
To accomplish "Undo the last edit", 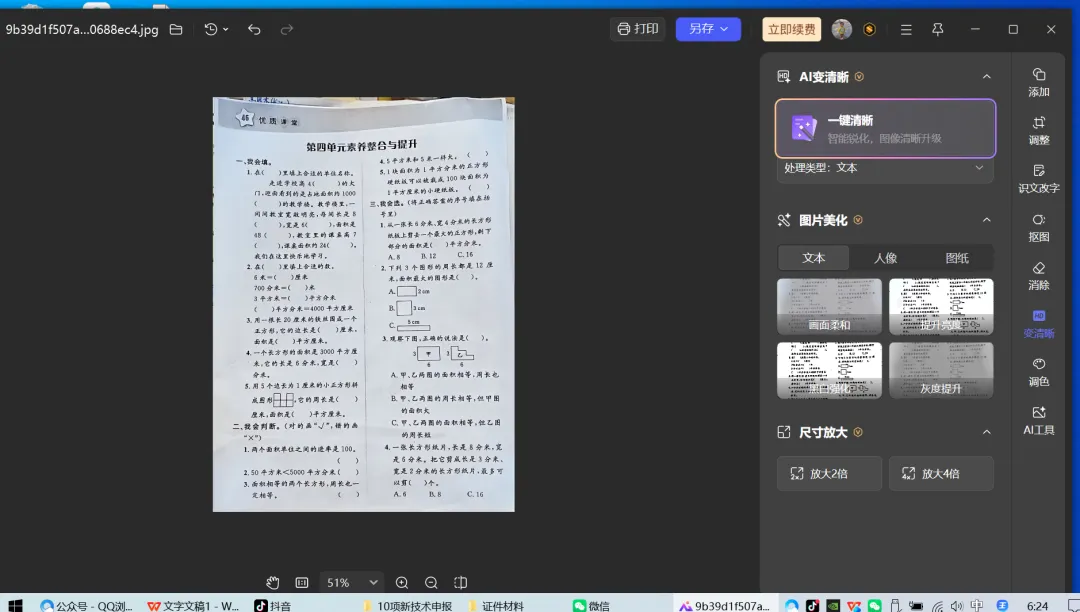I will [254, 30].
